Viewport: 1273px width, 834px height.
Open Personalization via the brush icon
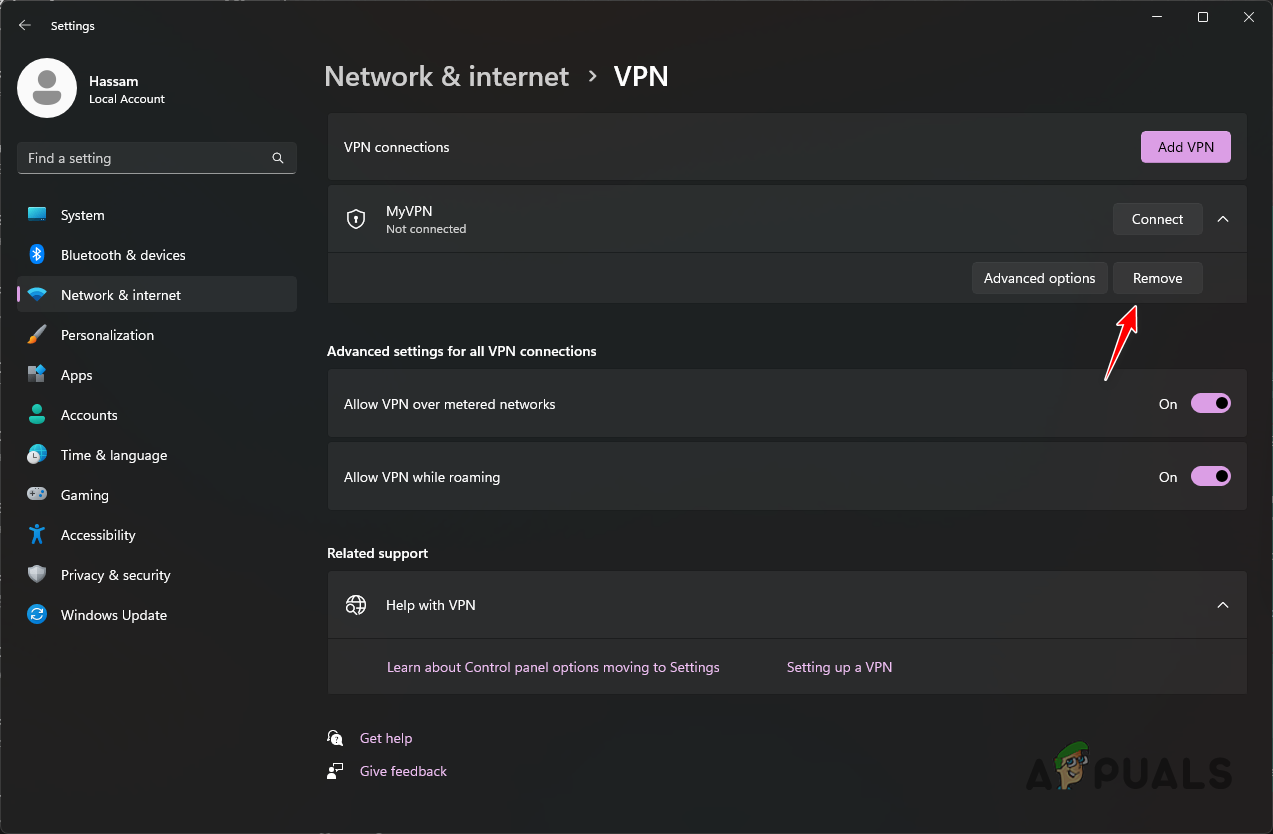pyautogui.click(x=37, y=334)
